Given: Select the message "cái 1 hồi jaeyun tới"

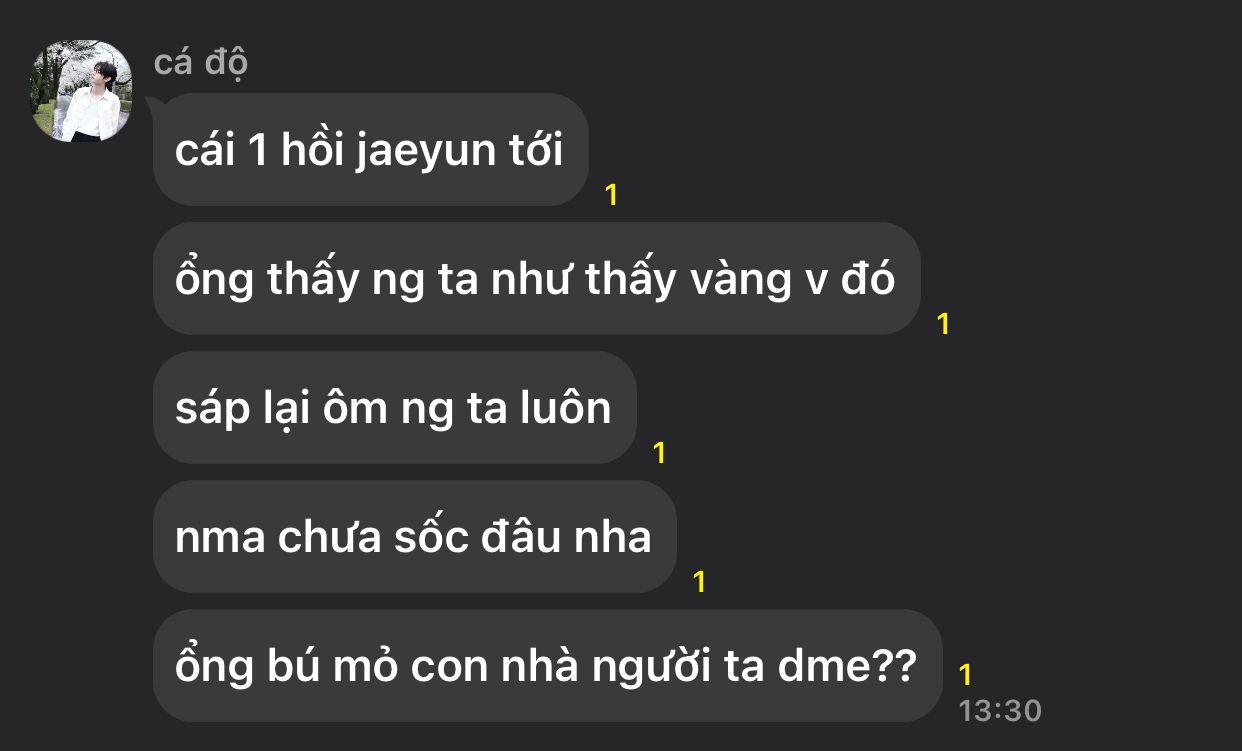Looking at the screenshot, I should [371, 150].
